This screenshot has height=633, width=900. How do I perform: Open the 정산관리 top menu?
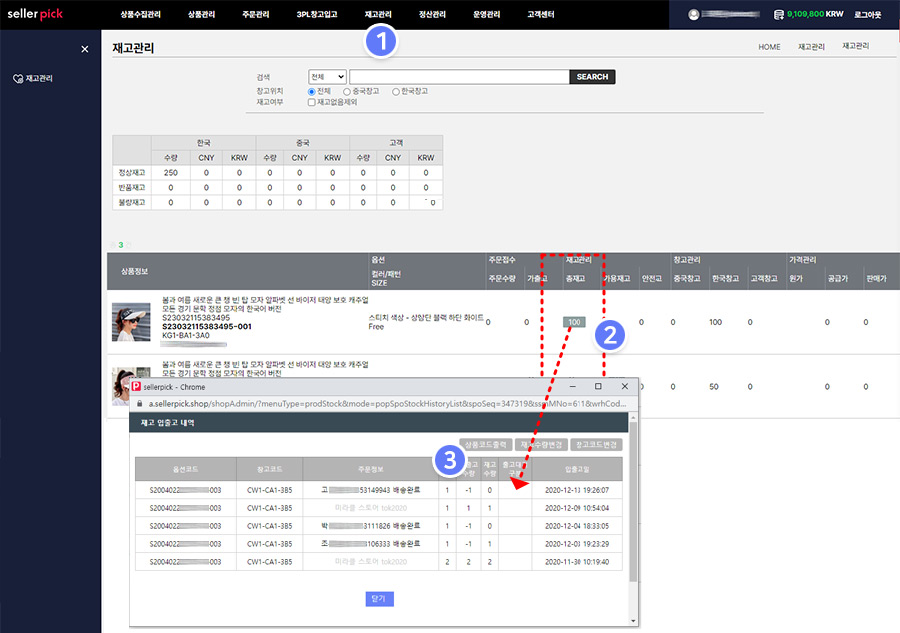[x=431, y=14]
